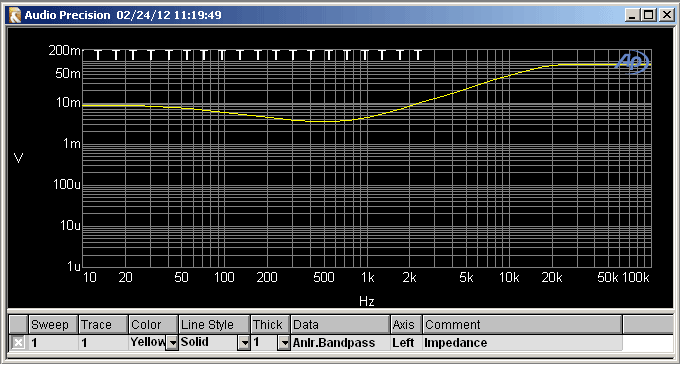The height and width of the screenshot is (365, 680).
Task: Click the Audio Precision title bar icon
Action: tap(15, 15)
